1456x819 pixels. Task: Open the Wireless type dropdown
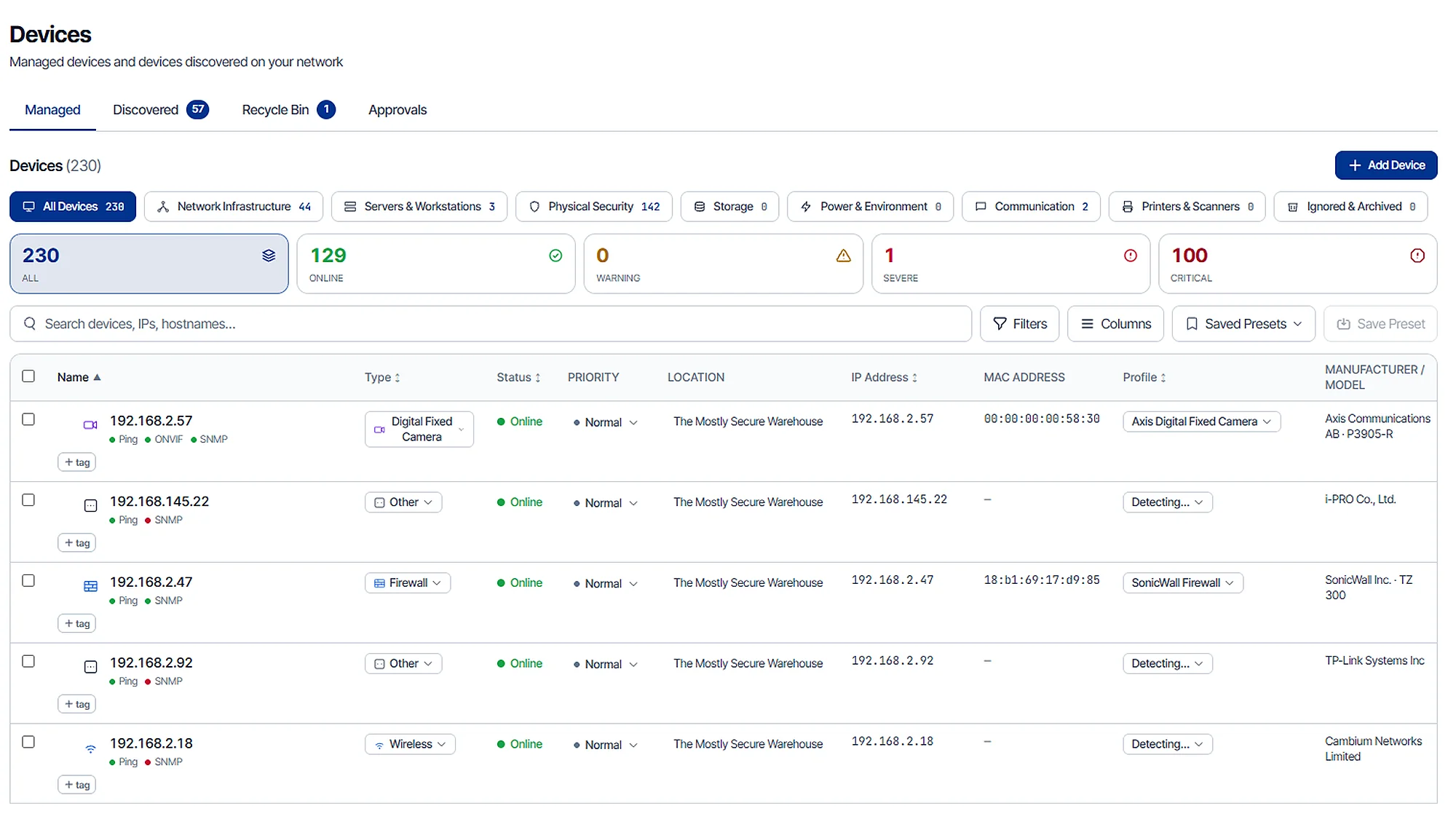pyautogui.click(x=410, y=744)
